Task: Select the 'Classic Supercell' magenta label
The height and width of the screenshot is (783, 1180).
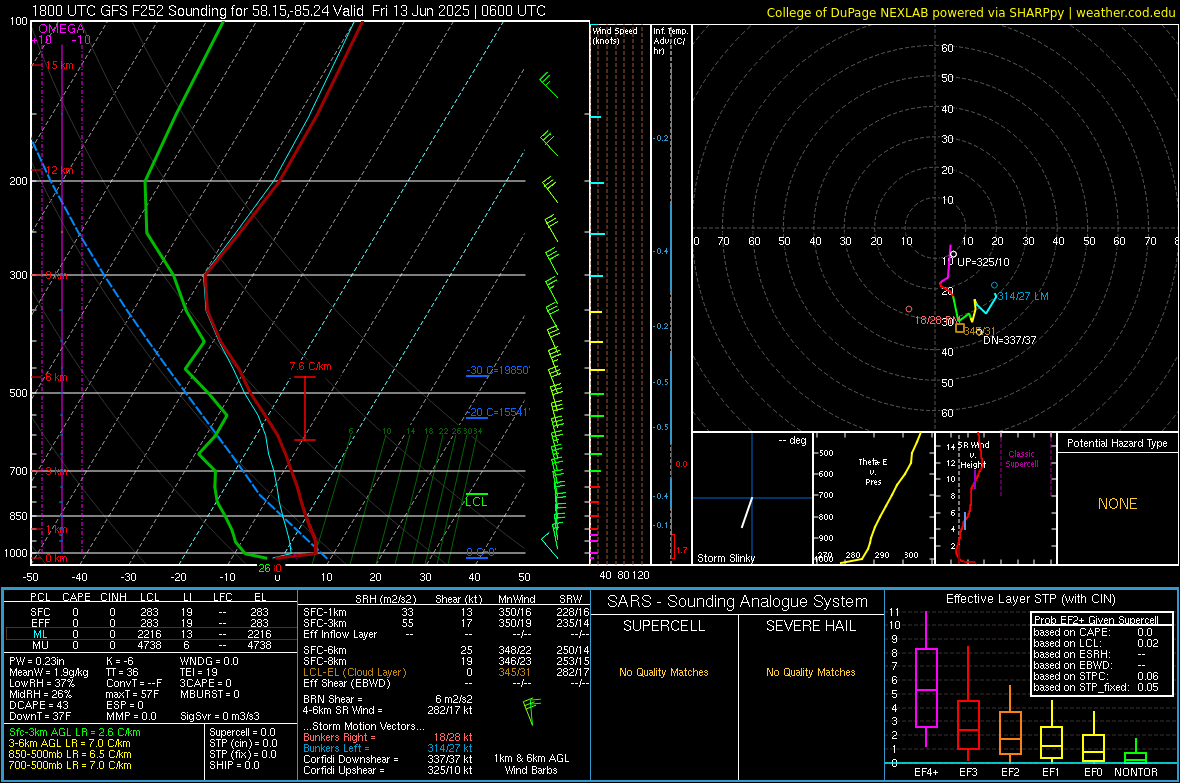Action: tap(1021, 459)
